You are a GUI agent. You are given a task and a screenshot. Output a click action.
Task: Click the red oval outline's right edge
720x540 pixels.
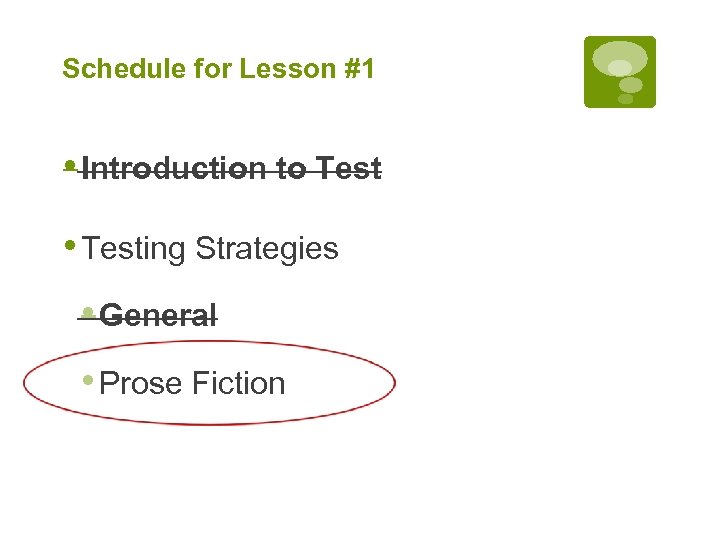tap(395, 382)
